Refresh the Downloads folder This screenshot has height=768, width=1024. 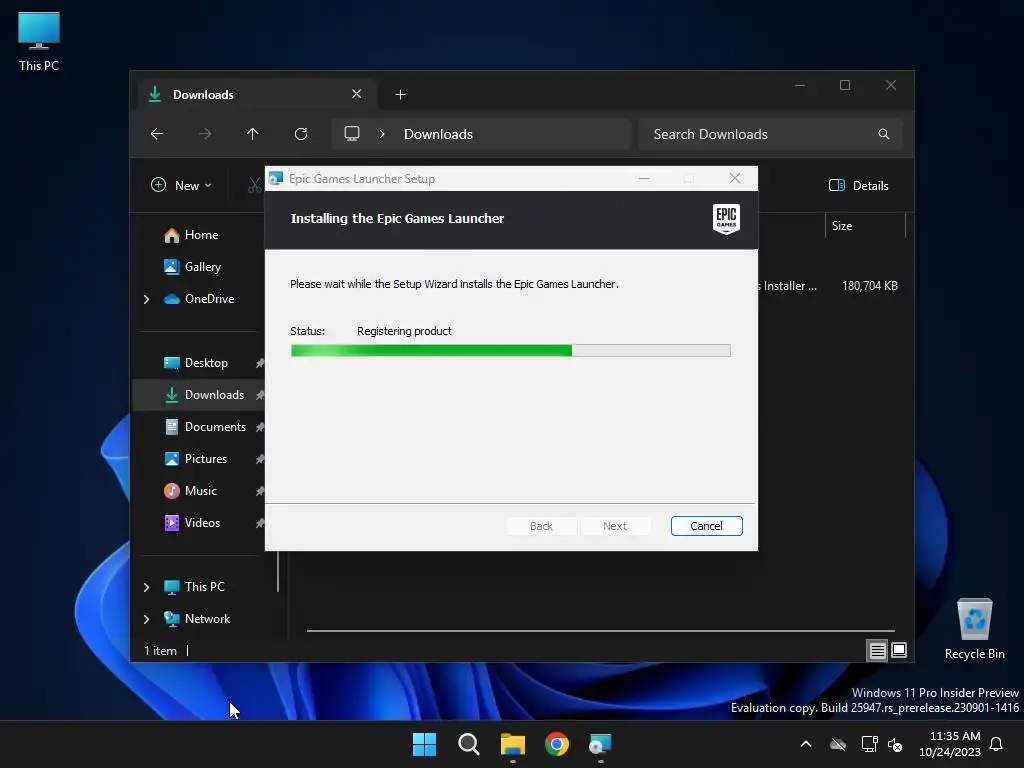click(x=300, y=134)
